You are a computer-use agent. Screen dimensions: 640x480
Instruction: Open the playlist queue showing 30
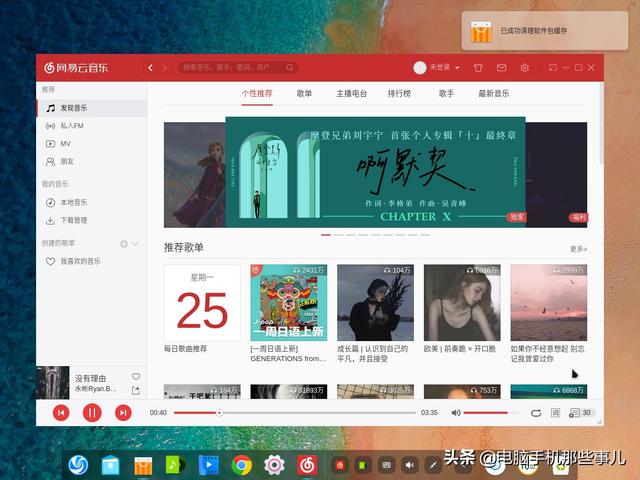coord(580,412)
